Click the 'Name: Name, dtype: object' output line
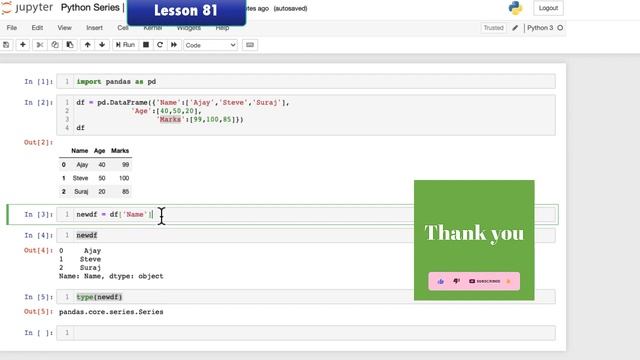The image size is (640, 360). [x=111, y=276]
